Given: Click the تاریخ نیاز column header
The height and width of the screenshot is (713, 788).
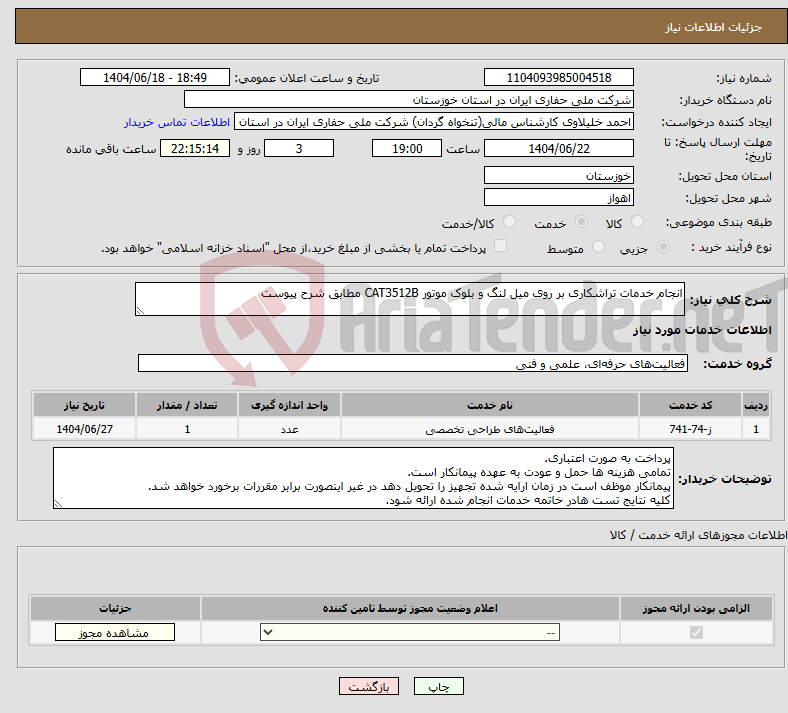Looking at the screenshot, I should coord(84,405).
